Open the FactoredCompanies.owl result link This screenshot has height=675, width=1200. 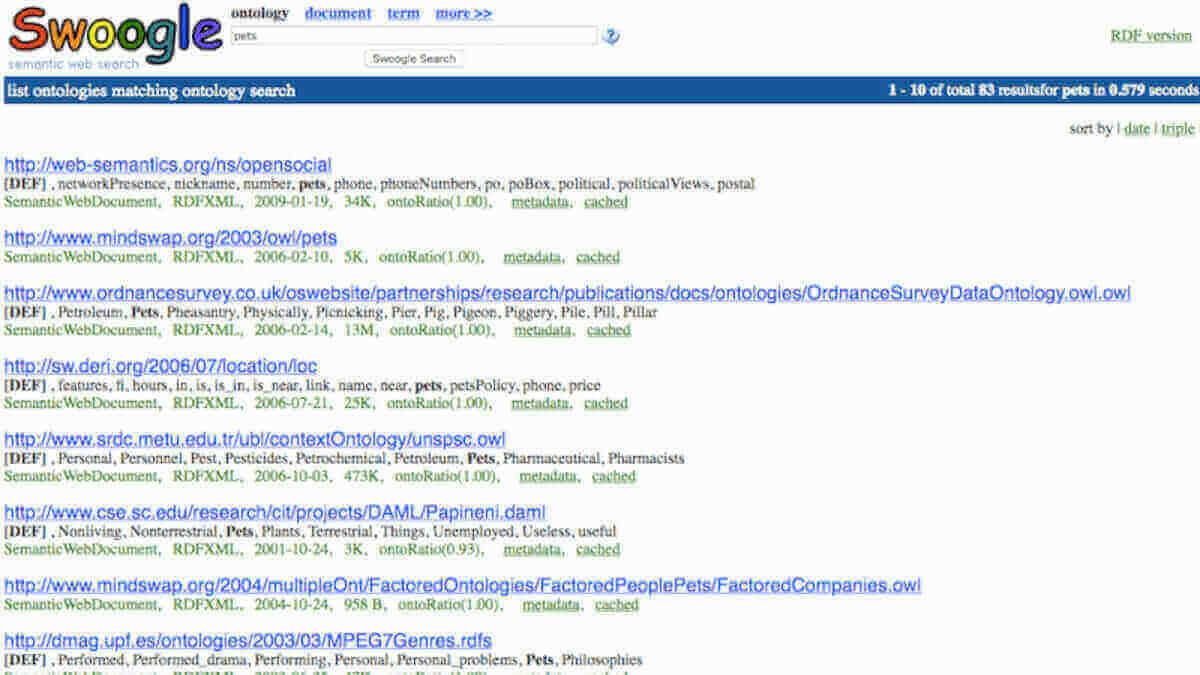pos(463,586)
